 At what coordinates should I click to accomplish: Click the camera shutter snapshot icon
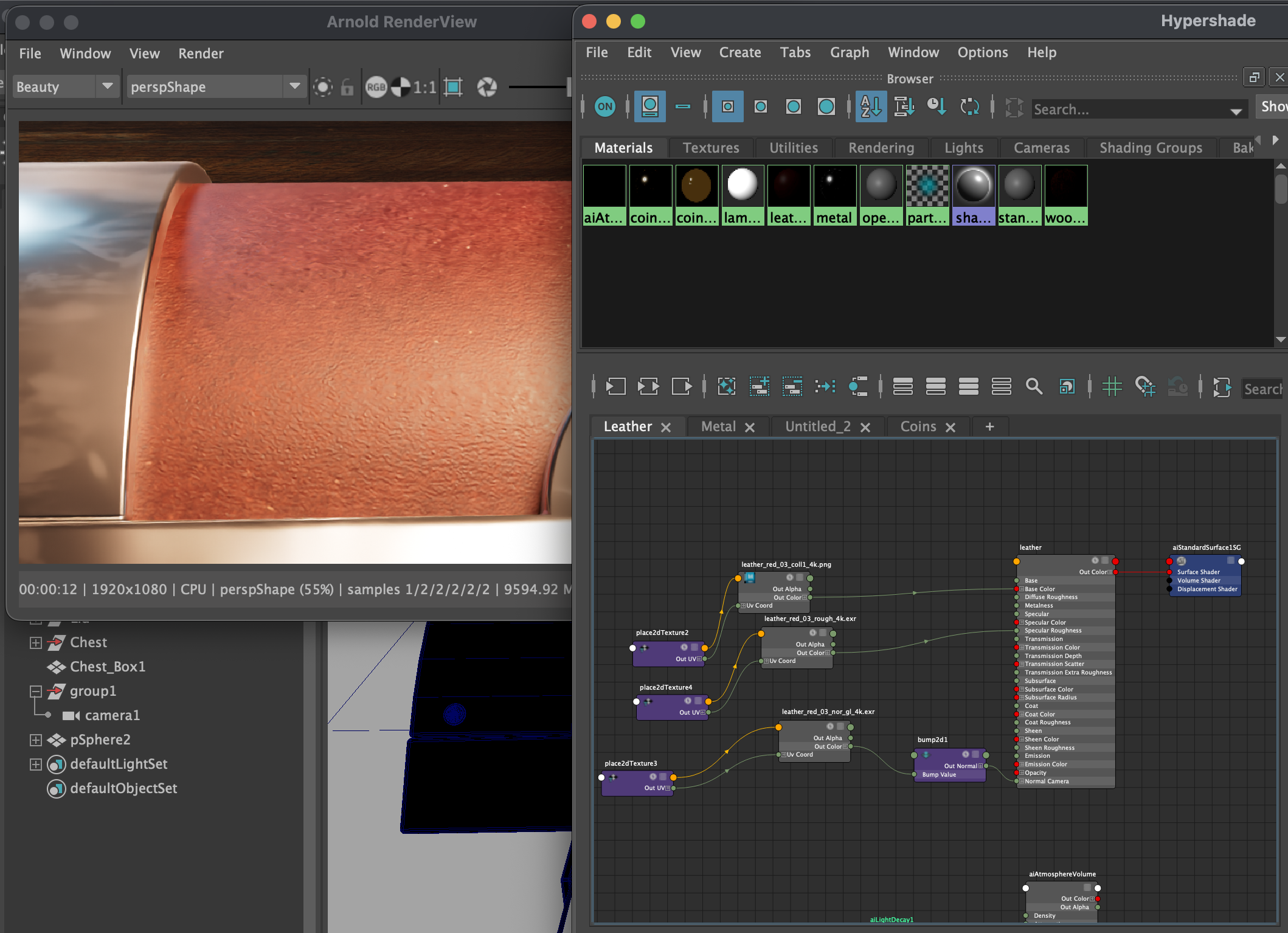tap(486, 88)
